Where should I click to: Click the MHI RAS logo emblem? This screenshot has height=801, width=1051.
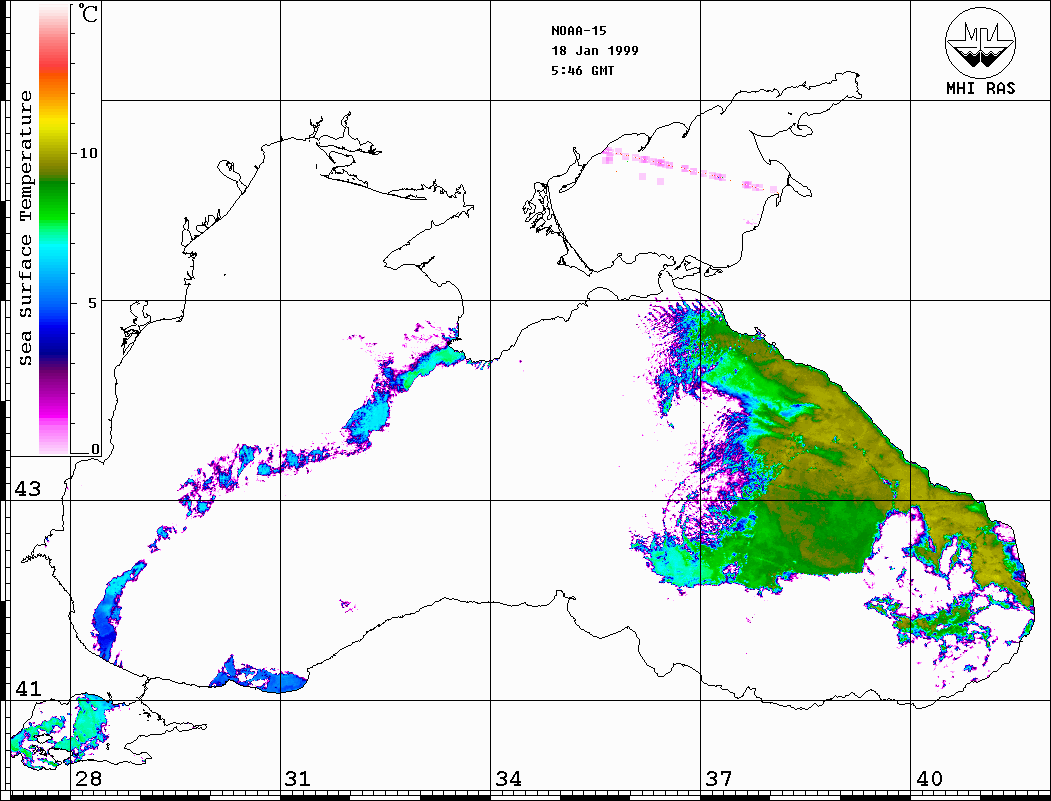pos(980,42)
